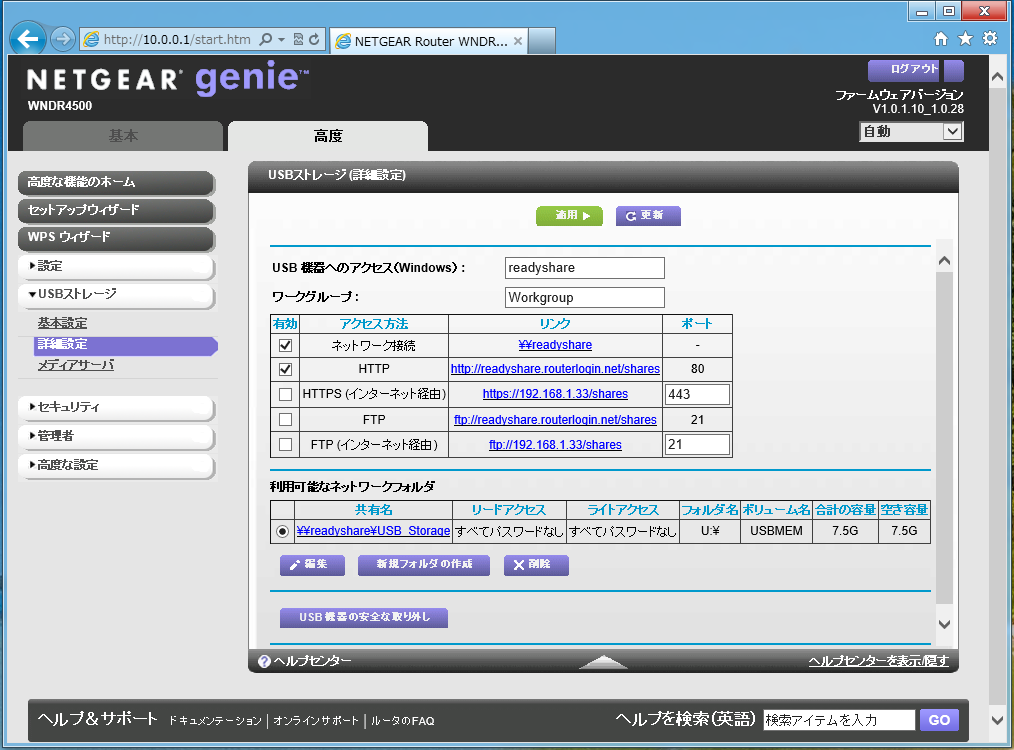Screen dimensions: 1014x750
Task: Click the help center question mark icon
Action: 264,661
